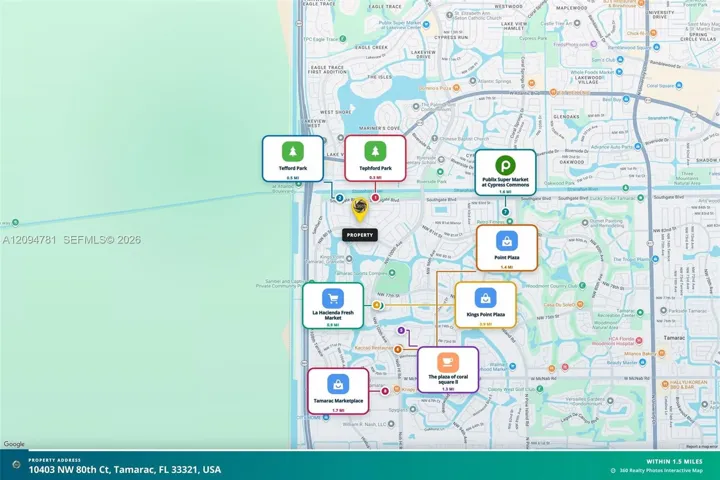
Task: Open the Tamarac Marketplace card title
Action: 338,401
